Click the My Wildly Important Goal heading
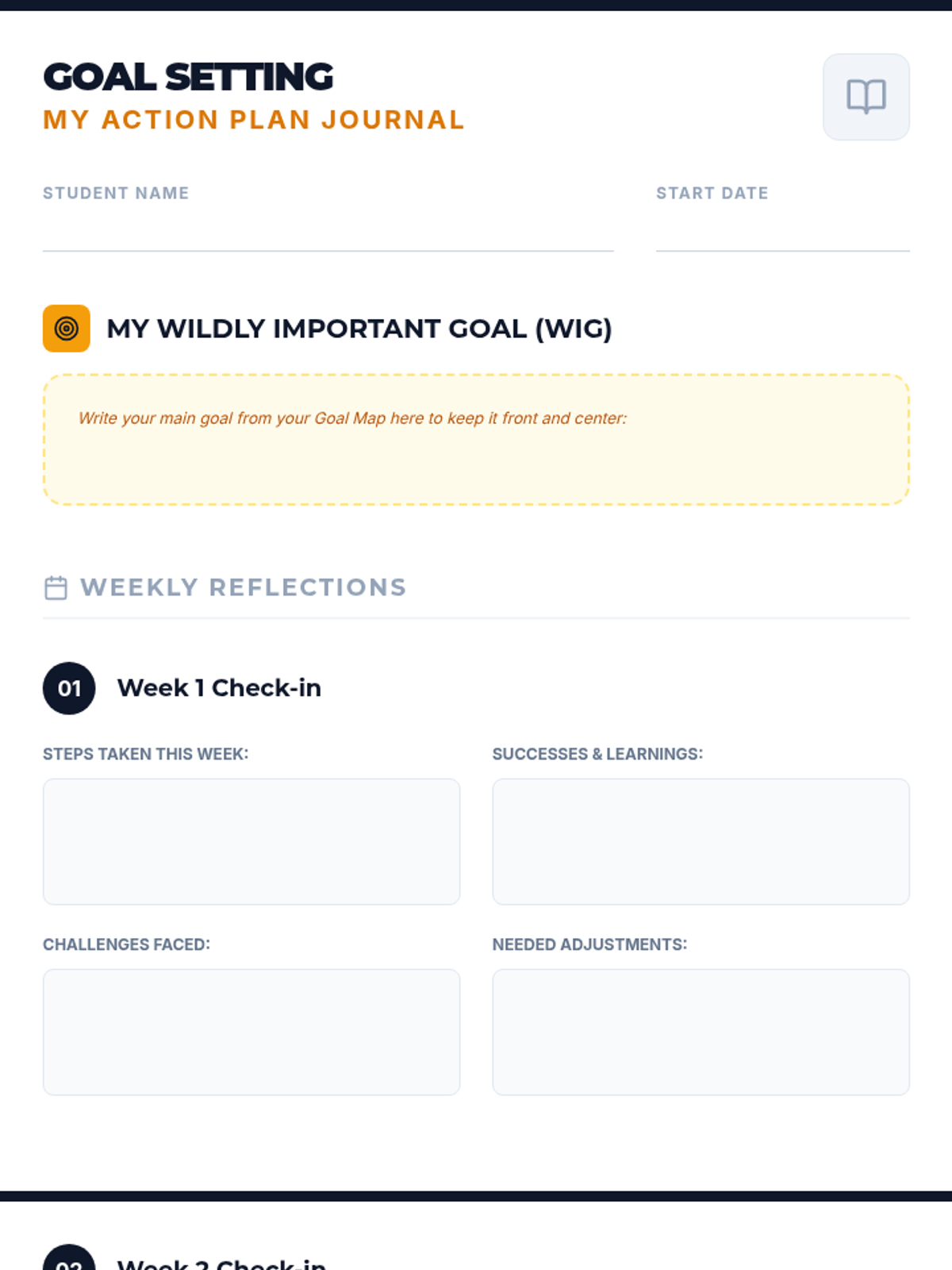The image size is (952, 1270). [x=359, y=329]
